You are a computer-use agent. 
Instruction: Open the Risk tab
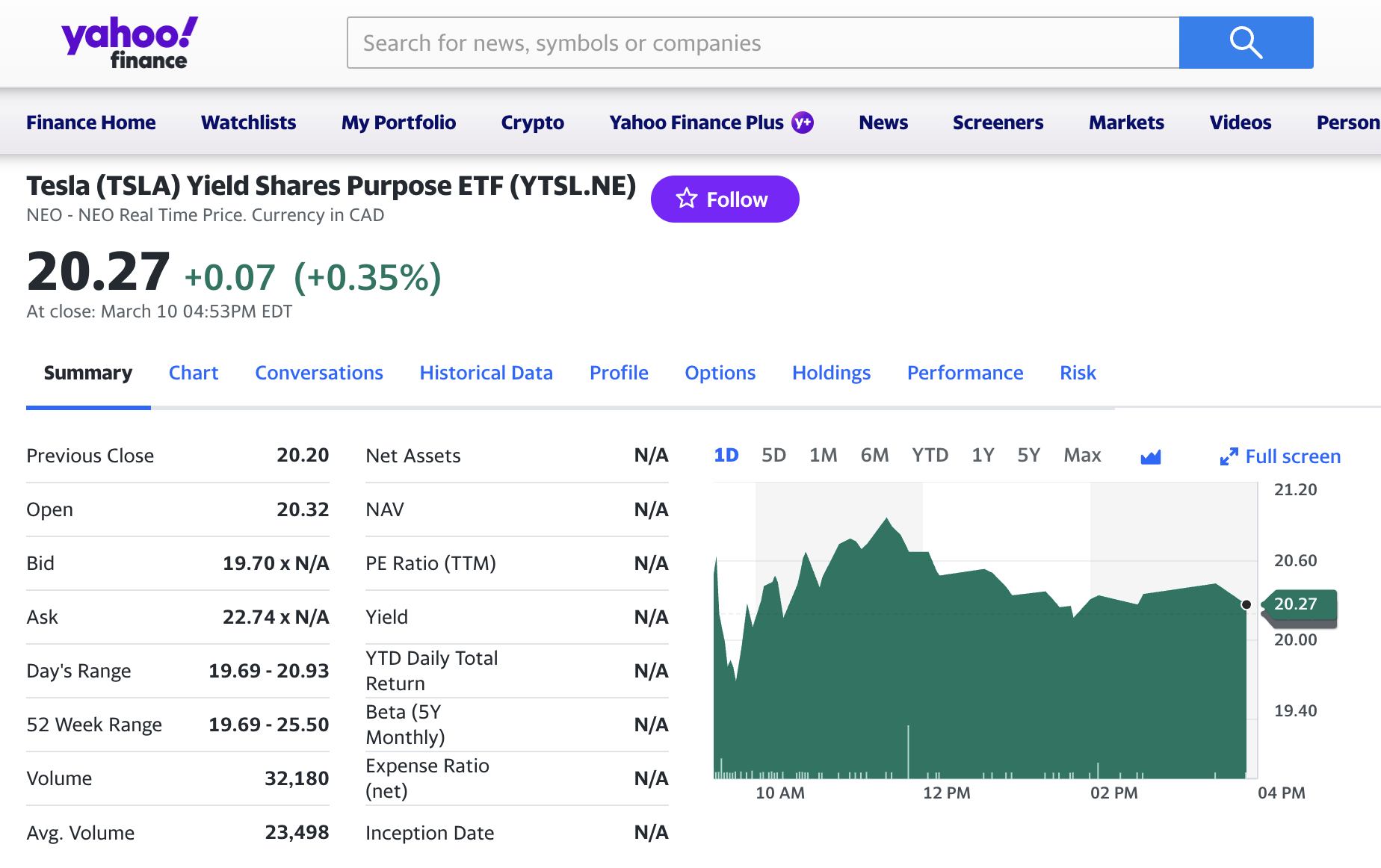click(x=1078, y=373)
